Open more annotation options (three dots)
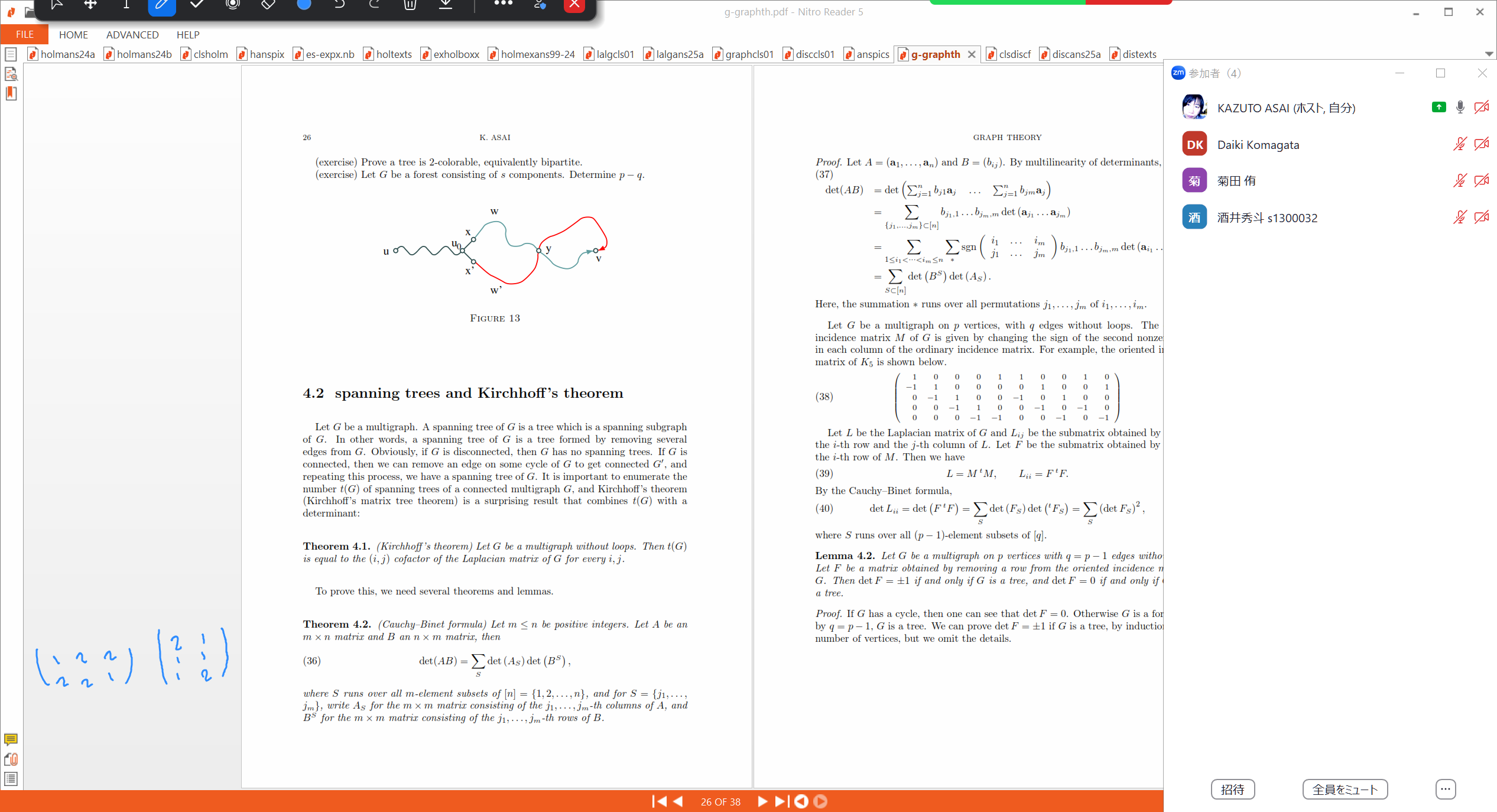 (503, 4)
